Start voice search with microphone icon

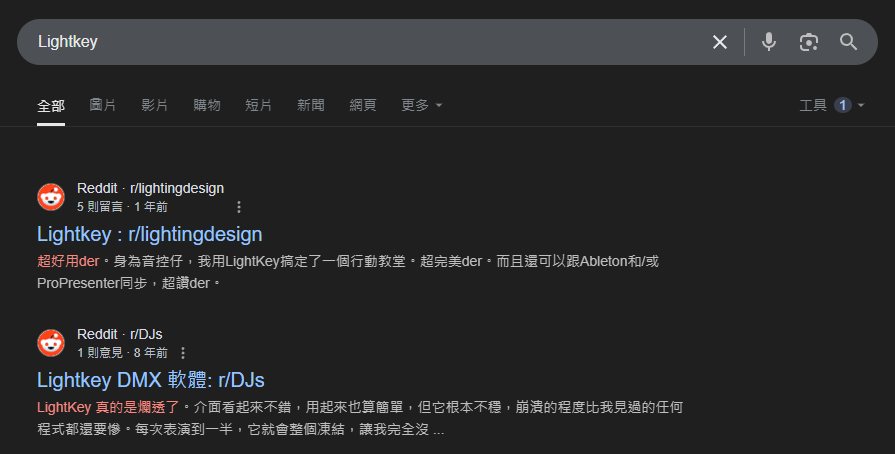click(769, 42)
